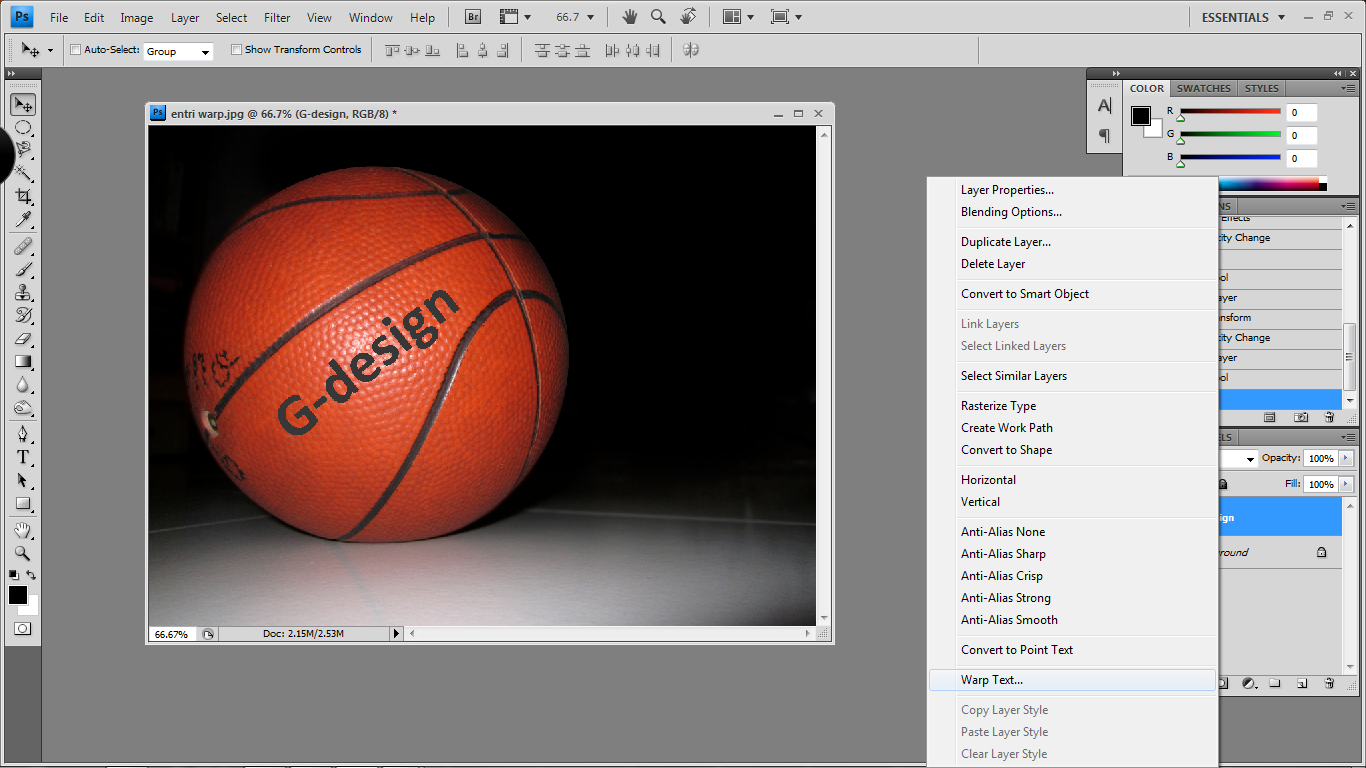The image size is (1366, 768).
Task: Tick Show Transform Controls checkbox
Action: point(237,50)
